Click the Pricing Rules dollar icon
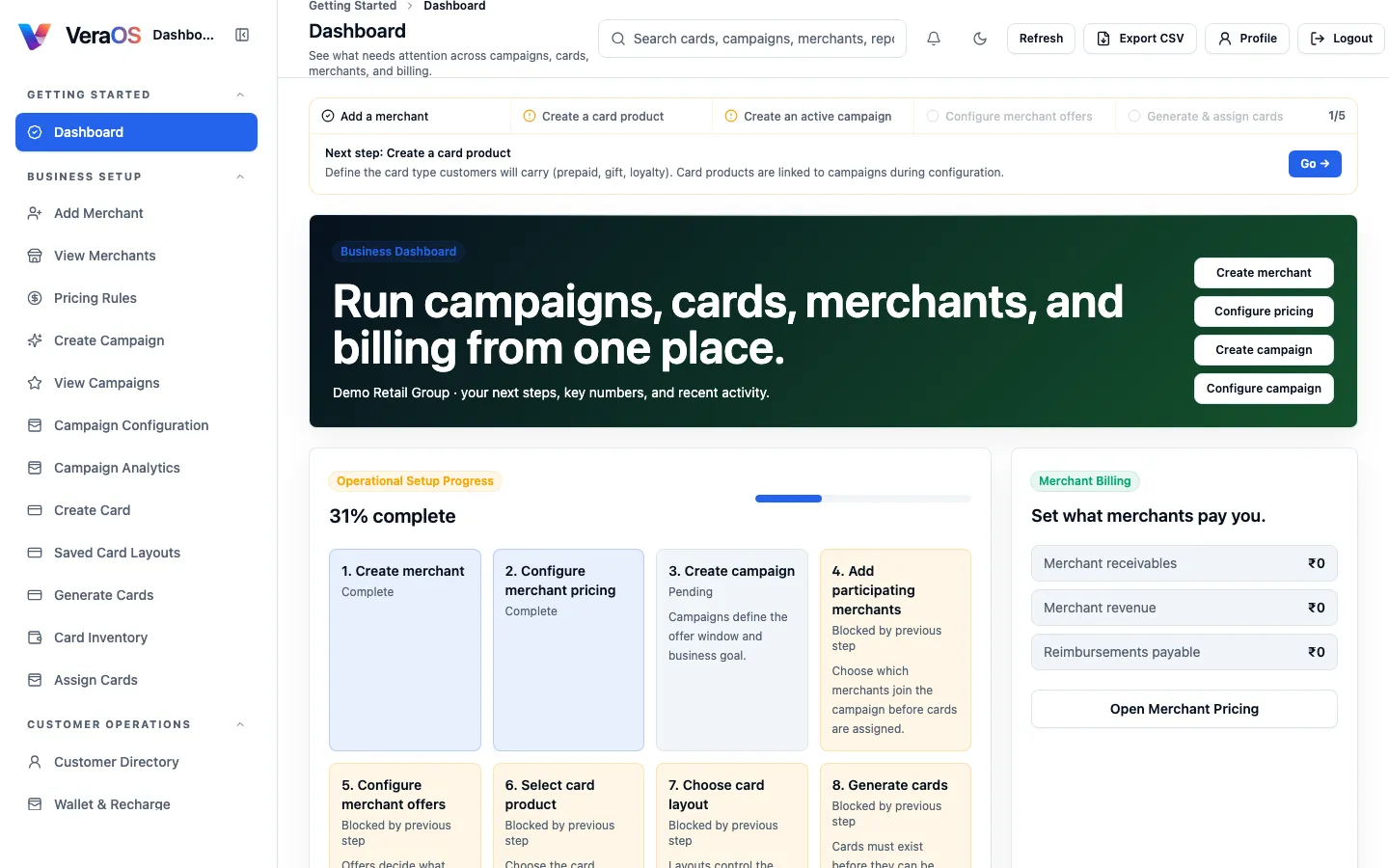This screenshot has height=868, width=1389. click(x=35, y=298)
